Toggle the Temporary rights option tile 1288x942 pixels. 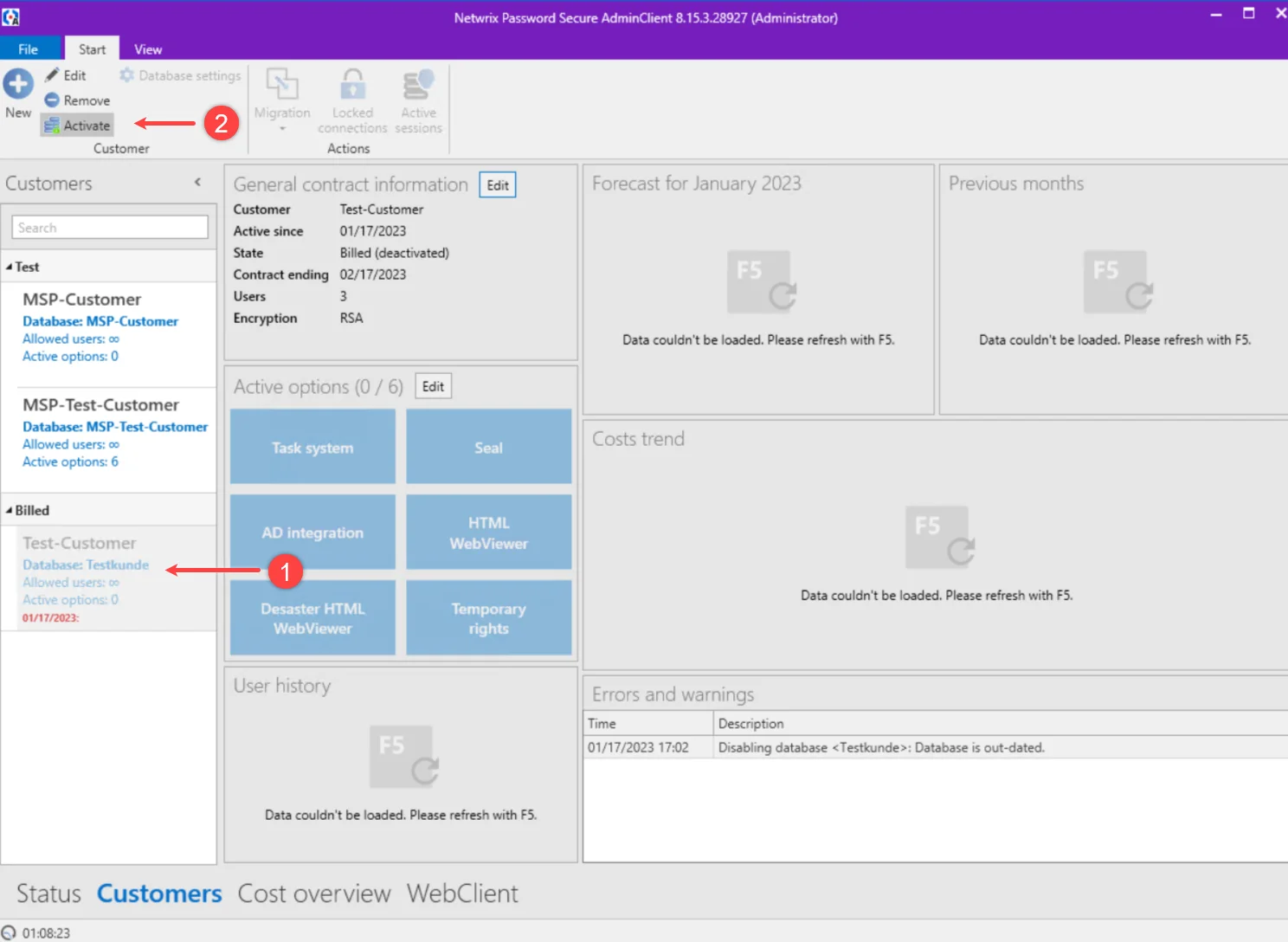pos(489,617)
